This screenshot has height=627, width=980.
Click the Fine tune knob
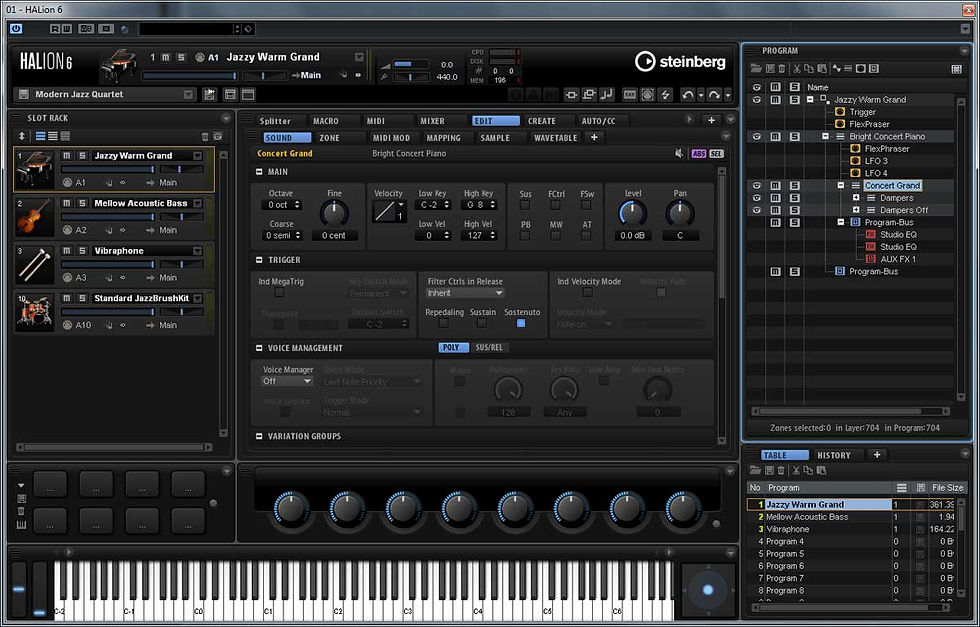click(x=334, y=214)
